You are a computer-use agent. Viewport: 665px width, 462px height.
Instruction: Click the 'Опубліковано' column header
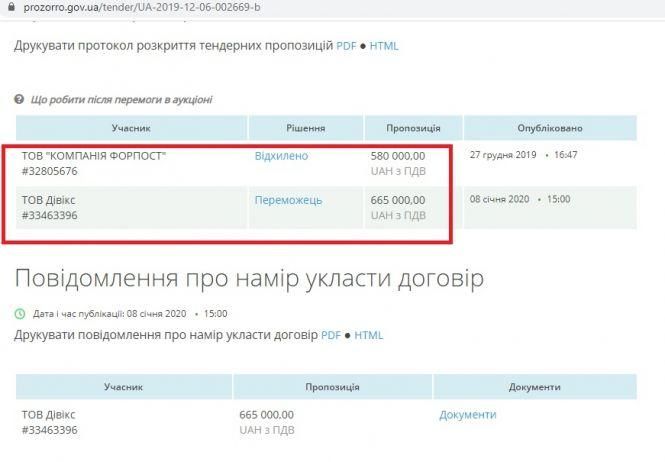pos(550,128)
